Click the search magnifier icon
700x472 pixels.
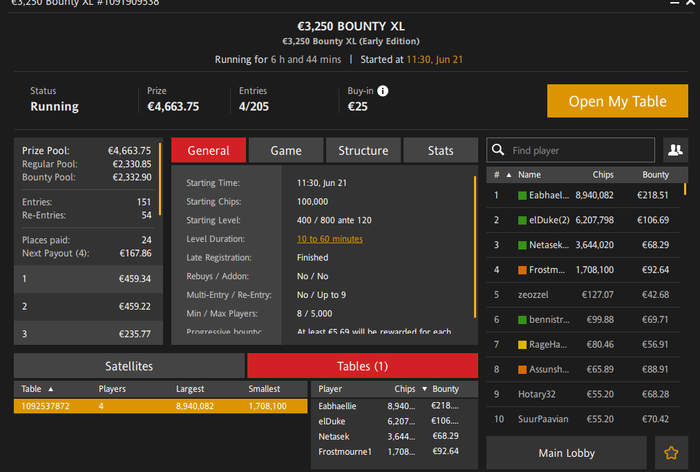coord(498,150)
